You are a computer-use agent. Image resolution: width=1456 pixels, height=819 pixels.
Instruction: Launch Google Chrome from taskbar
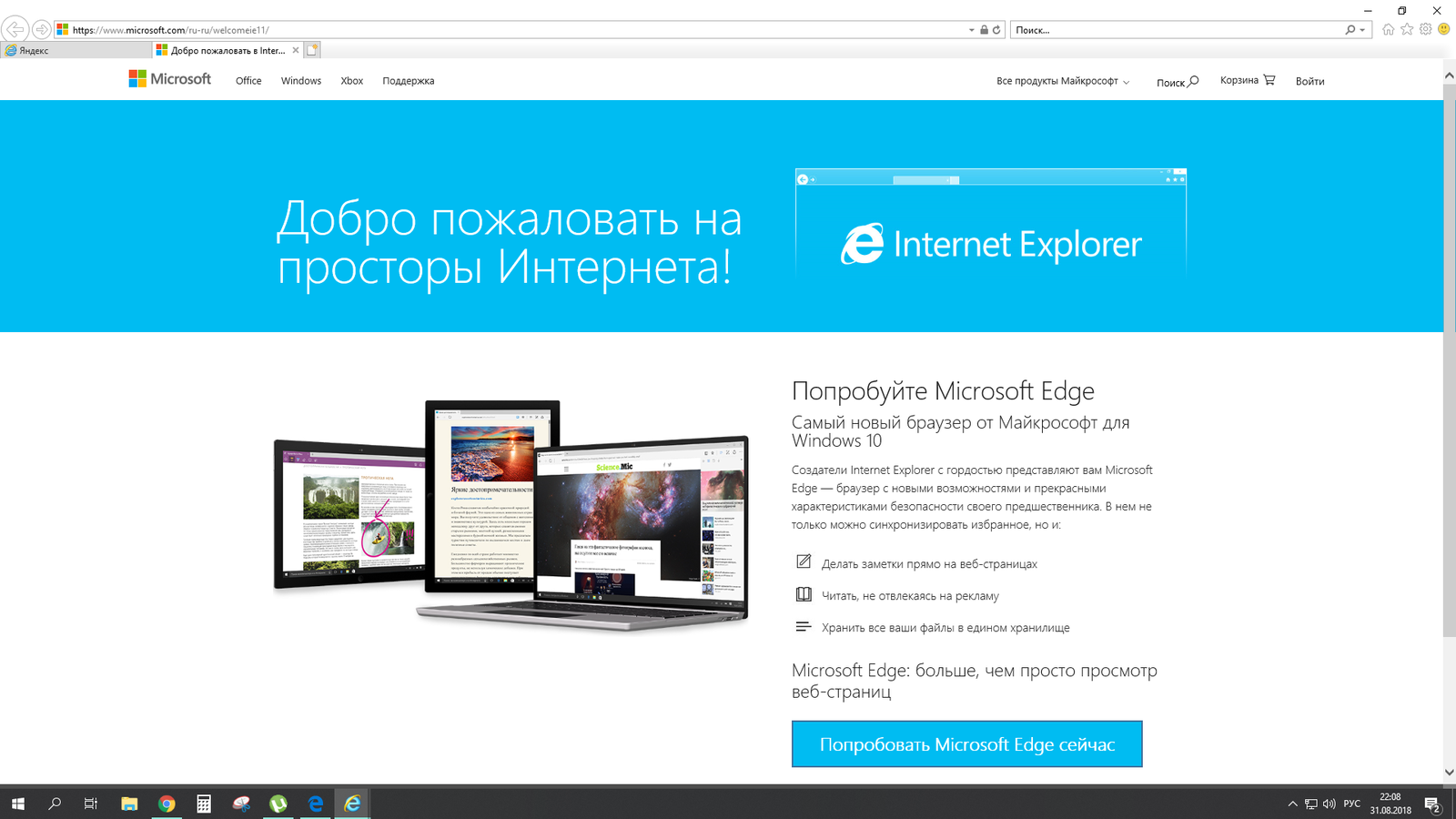pos(167,804)
